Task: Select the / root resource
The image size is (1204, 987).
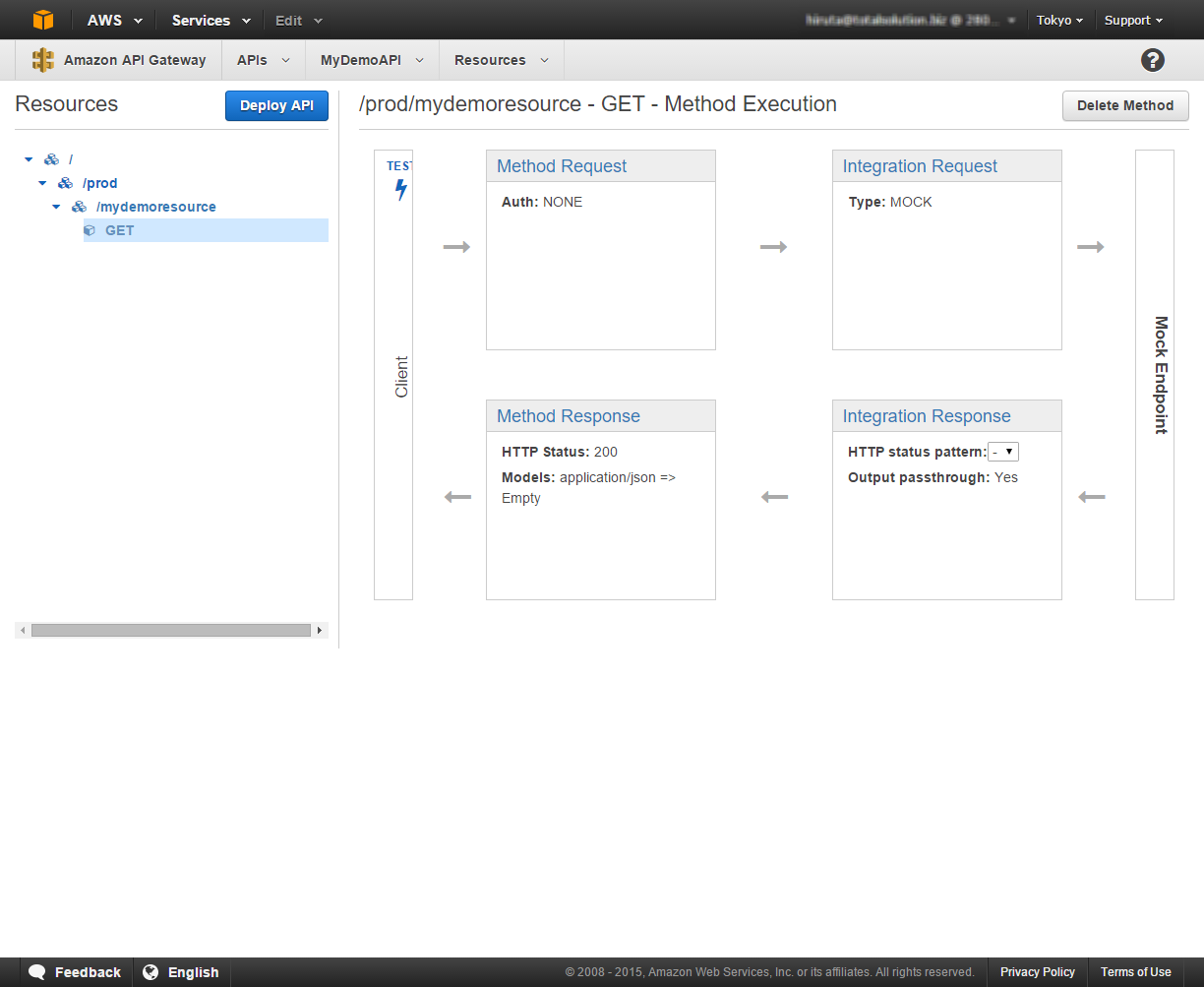Action: click(x=71, y=159)
